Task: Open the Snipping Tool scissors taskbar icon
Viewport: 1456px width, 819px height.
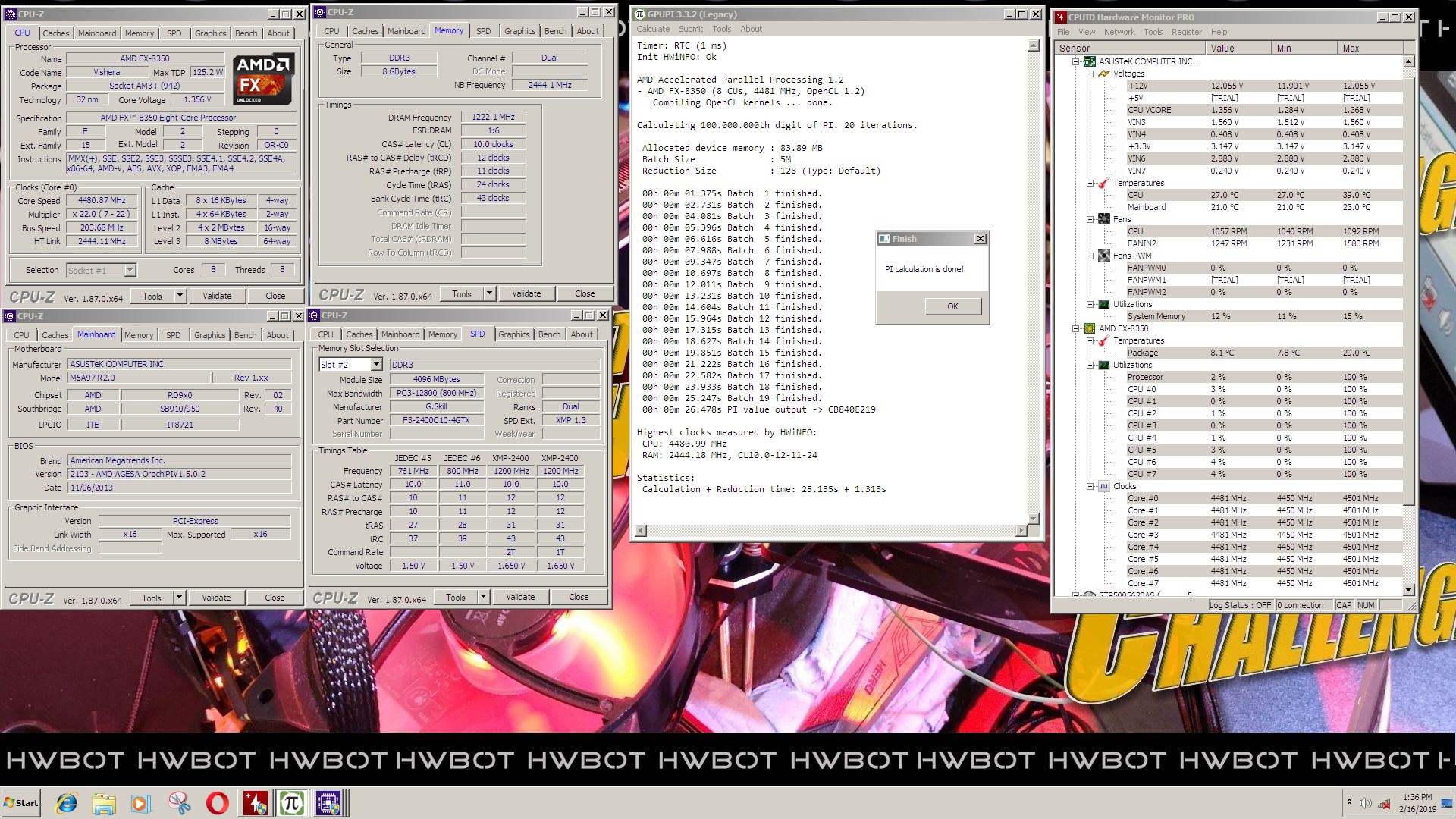Action: tap(180, 803)
